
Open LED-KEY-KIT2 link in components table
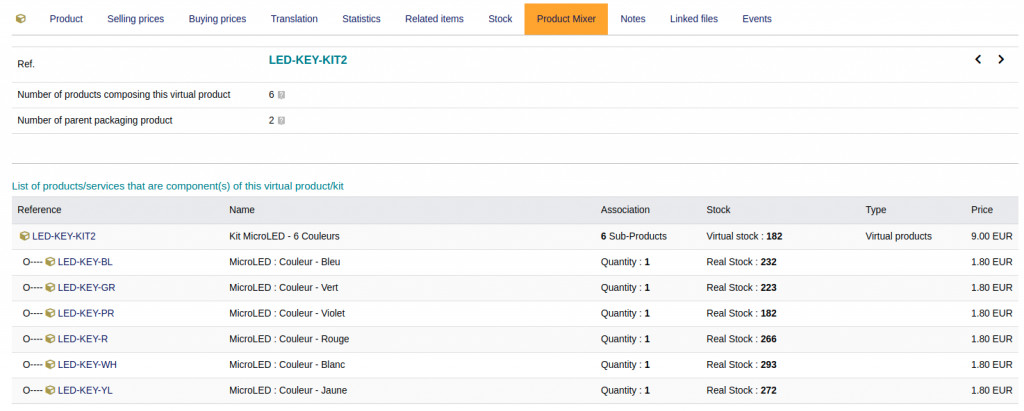click(x=64, y=237)
